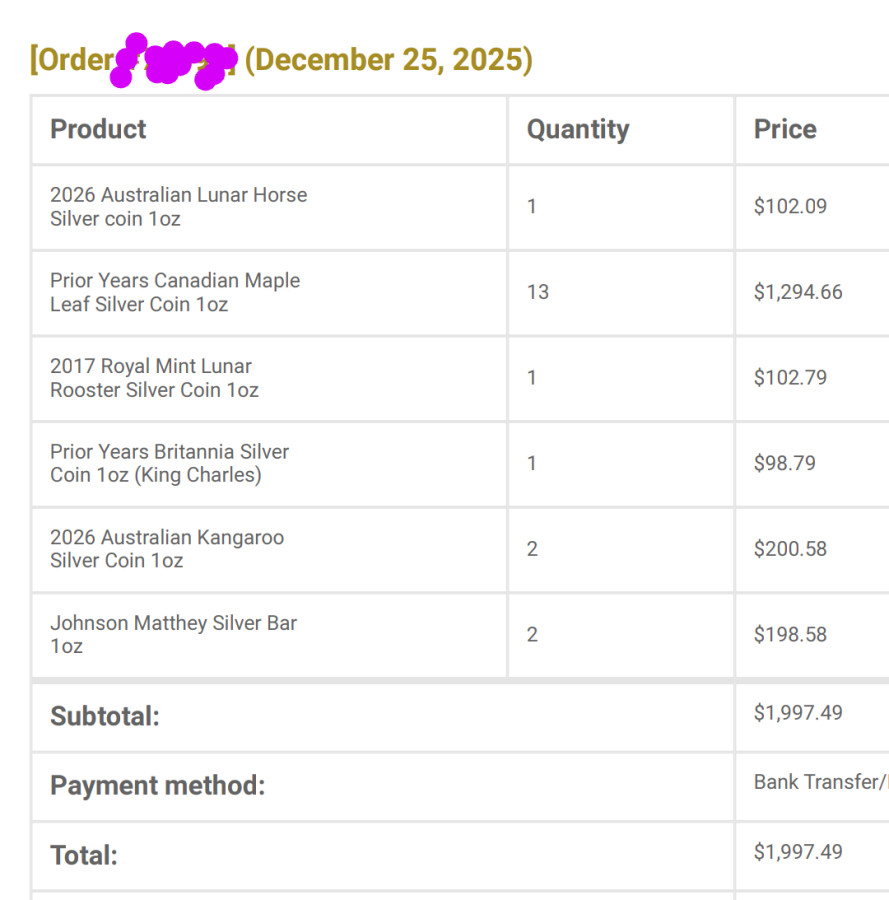This screenshot has height=900, width=889.
Task: Select the $102.79 Lunar Rooster price
Action: point(790,378)
